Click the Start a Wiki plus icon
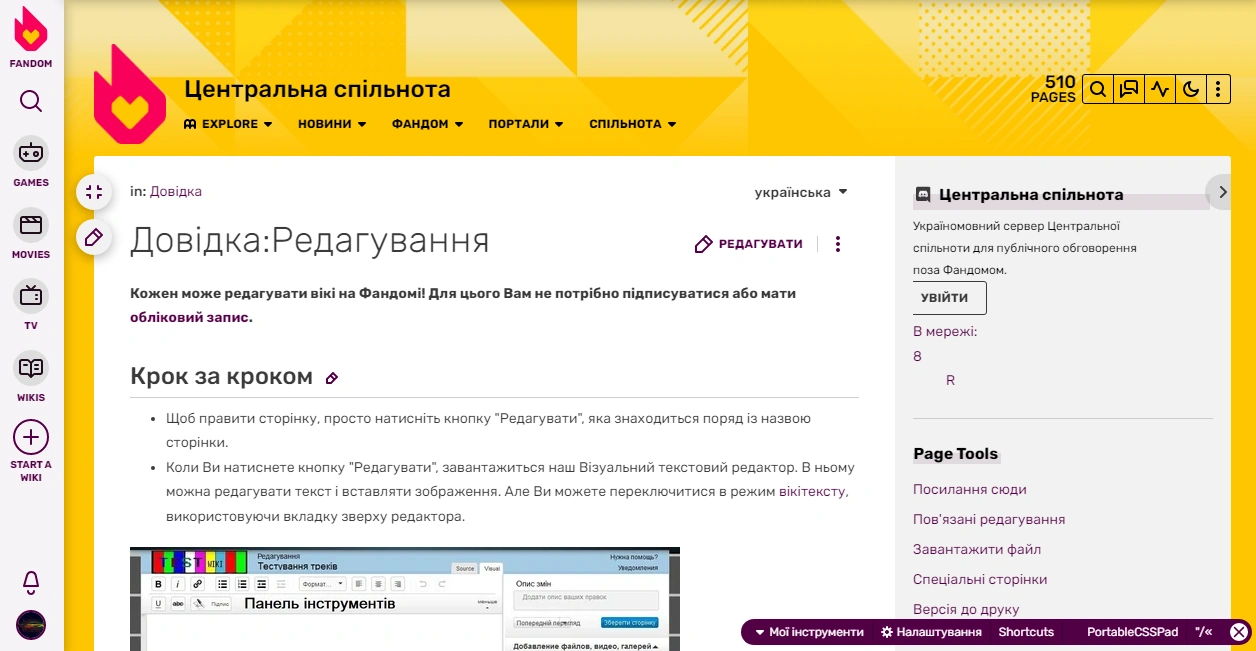This screenshot has width=1256, height=651. [x=31, y=437]
